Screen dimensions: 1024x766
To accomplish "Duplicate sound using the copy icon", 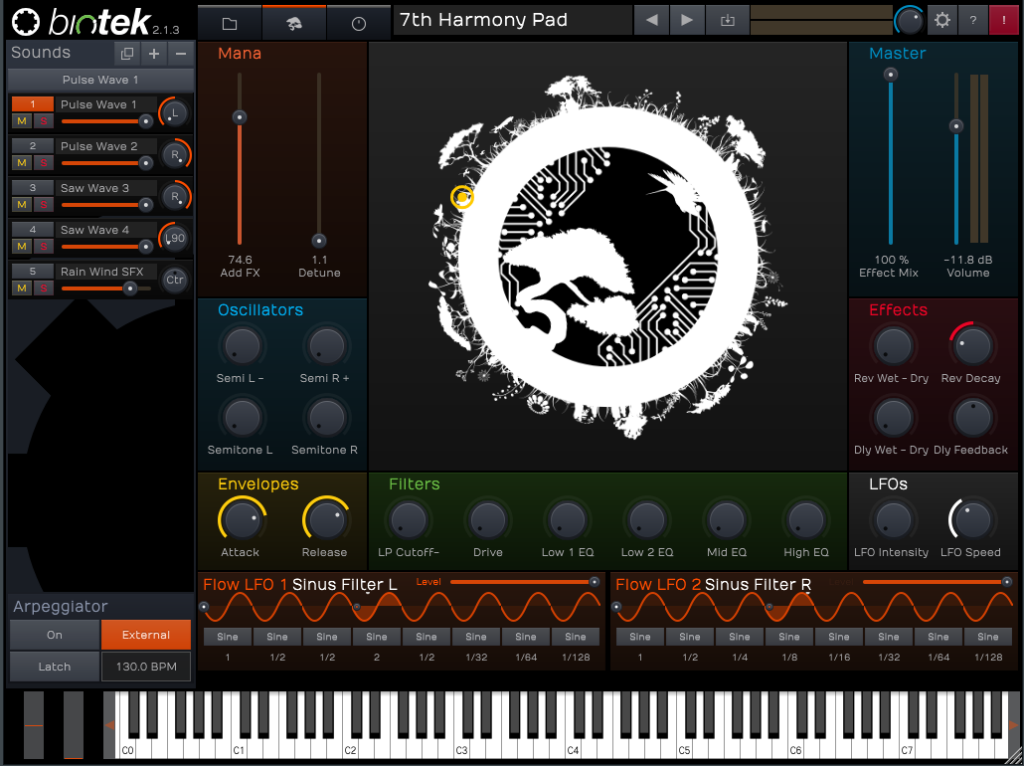I will 126,54.
